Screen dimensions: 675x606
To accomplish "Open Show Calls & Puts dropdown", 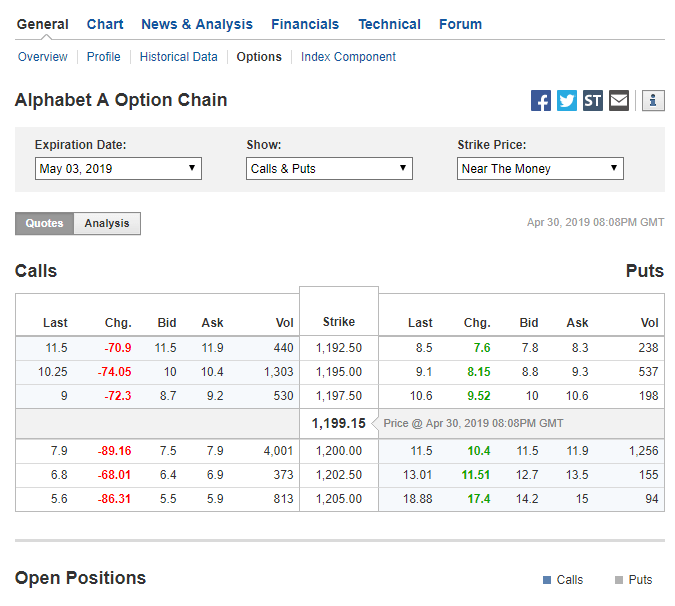I will coord(329,169).
